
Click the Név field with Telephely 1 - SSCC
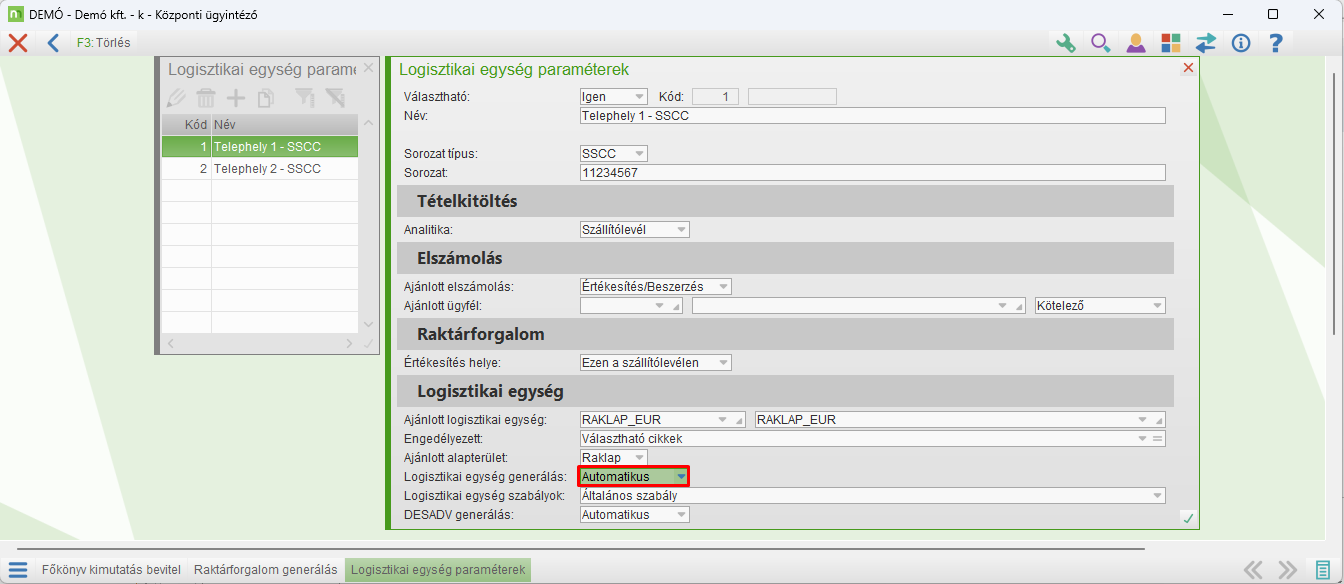click(x=873, y=116)
